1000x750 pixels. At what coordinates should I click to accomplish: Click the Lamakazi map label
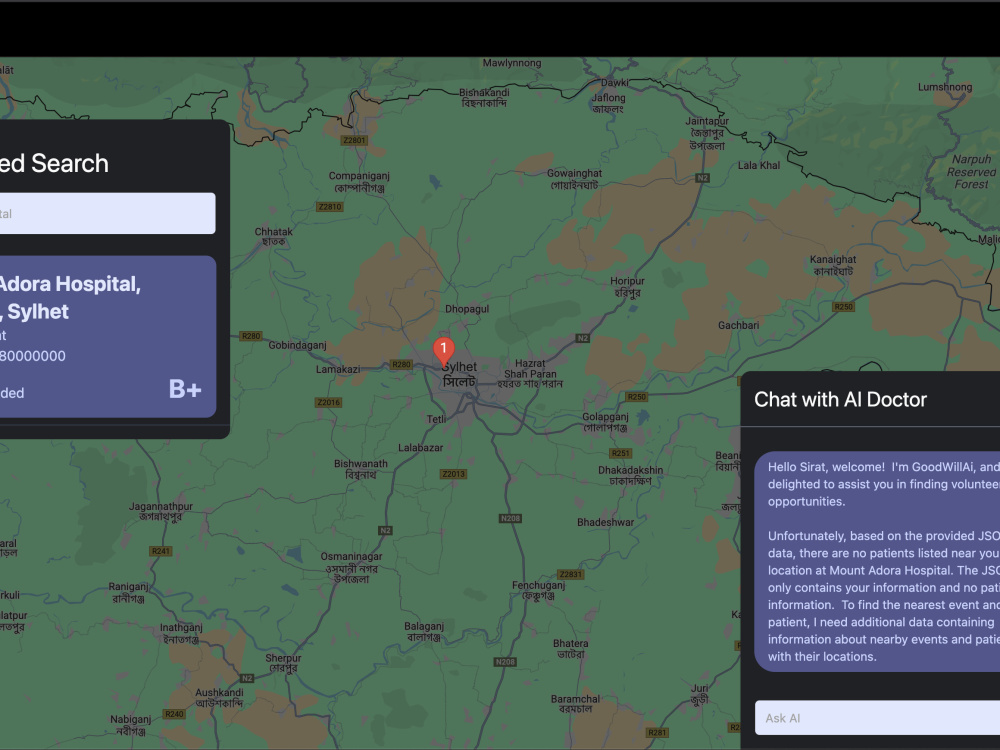coord(338,369)
